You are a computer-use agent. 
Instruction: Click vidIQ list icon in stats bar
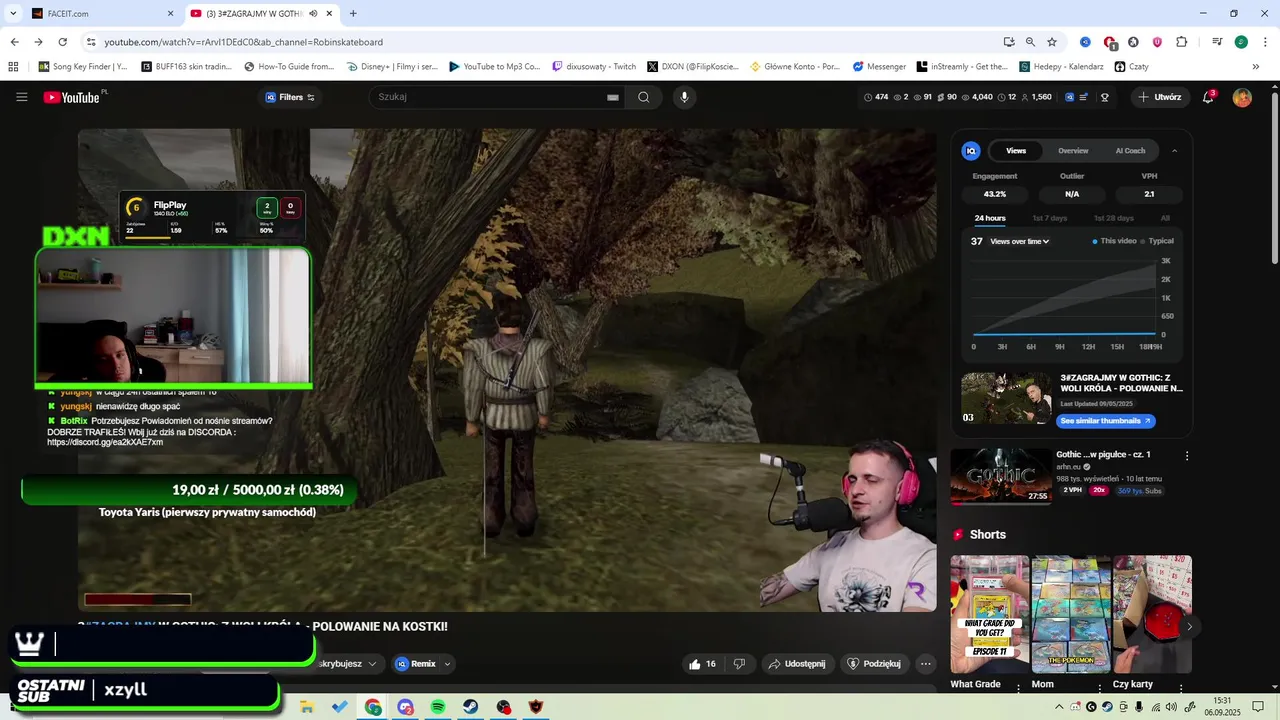pyautogui.click(x=1084, y=97)
